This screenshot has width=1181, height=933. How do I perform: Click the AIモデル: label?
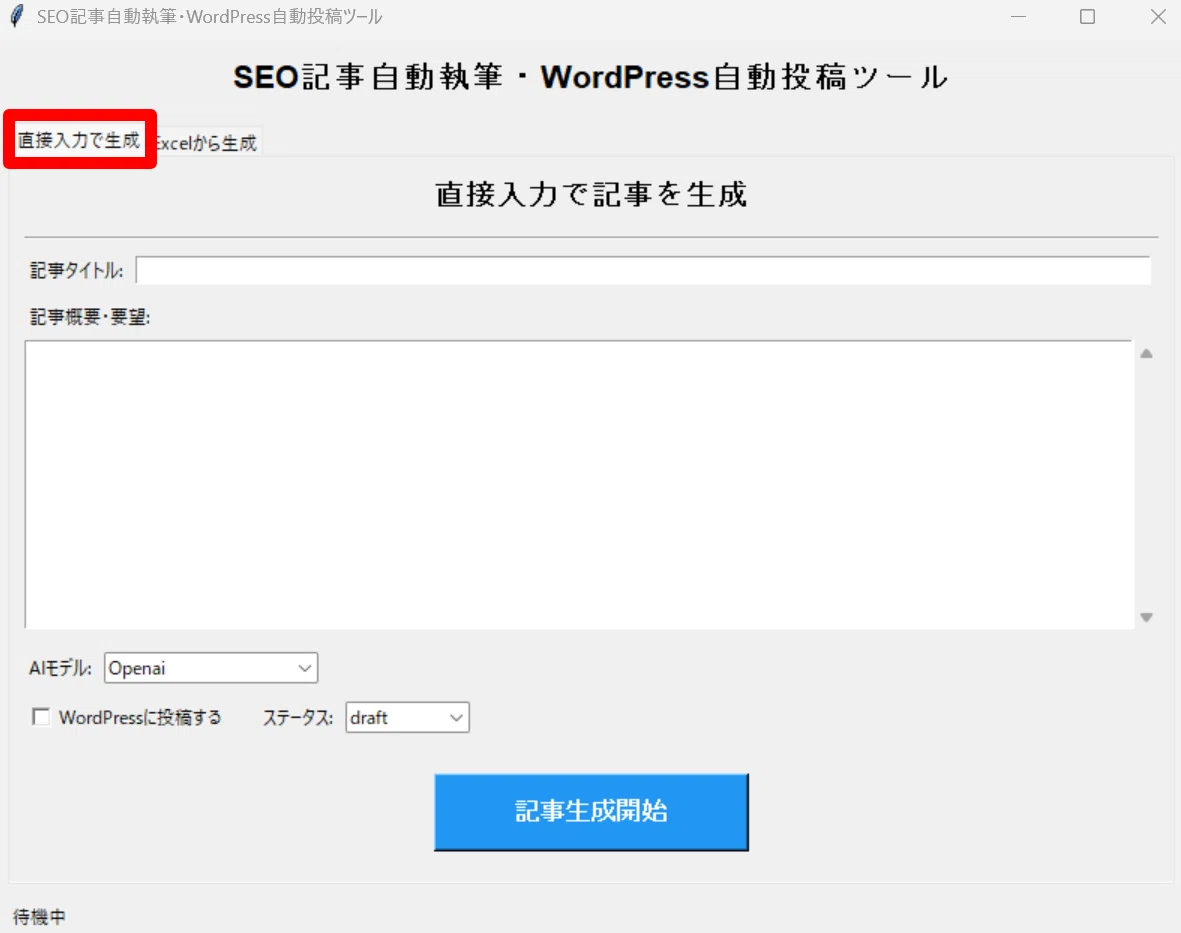pyautogui.click(x=60, y=668)
